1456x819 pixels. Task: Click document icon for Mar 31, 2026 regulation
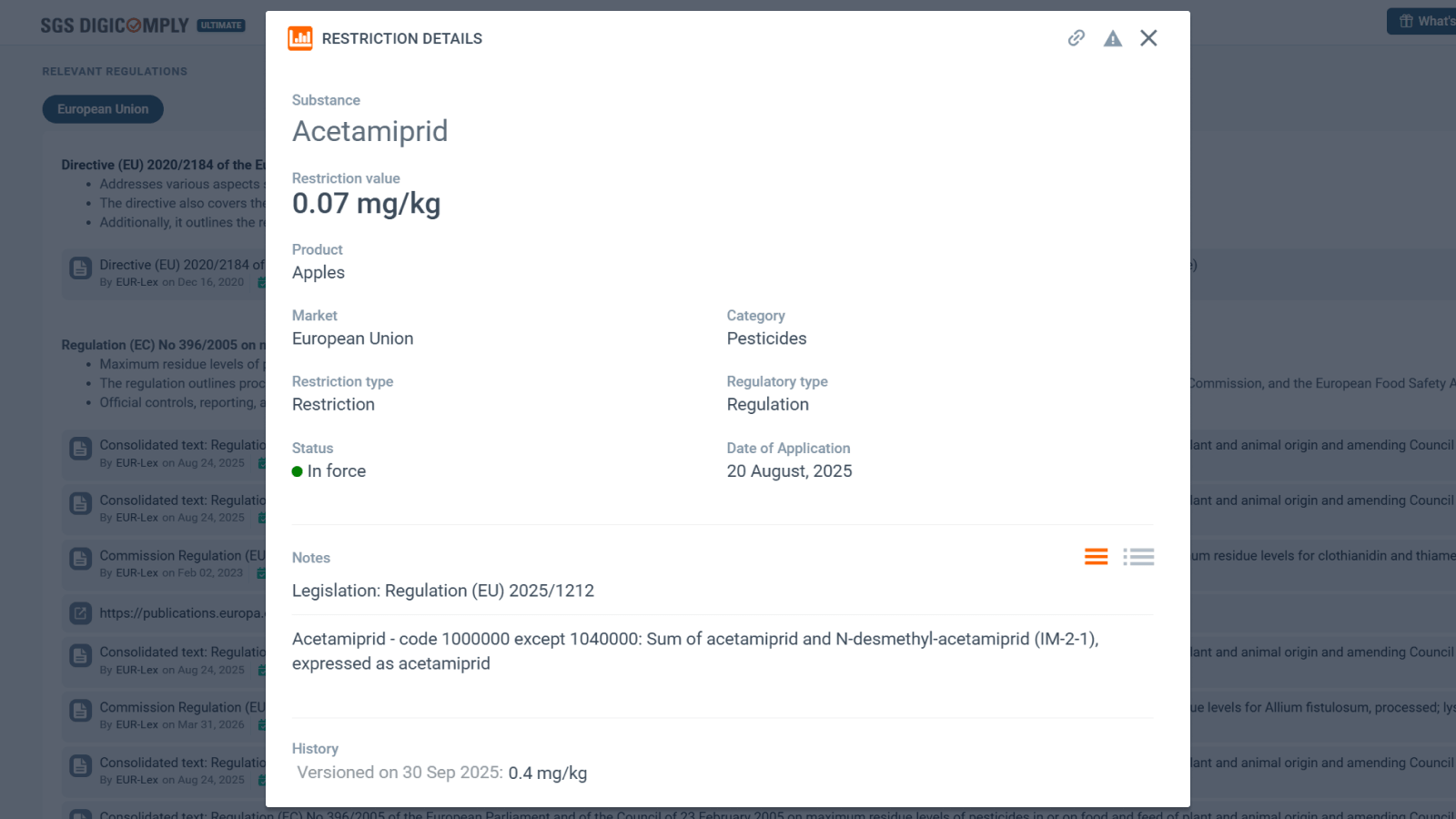point(81,711)
